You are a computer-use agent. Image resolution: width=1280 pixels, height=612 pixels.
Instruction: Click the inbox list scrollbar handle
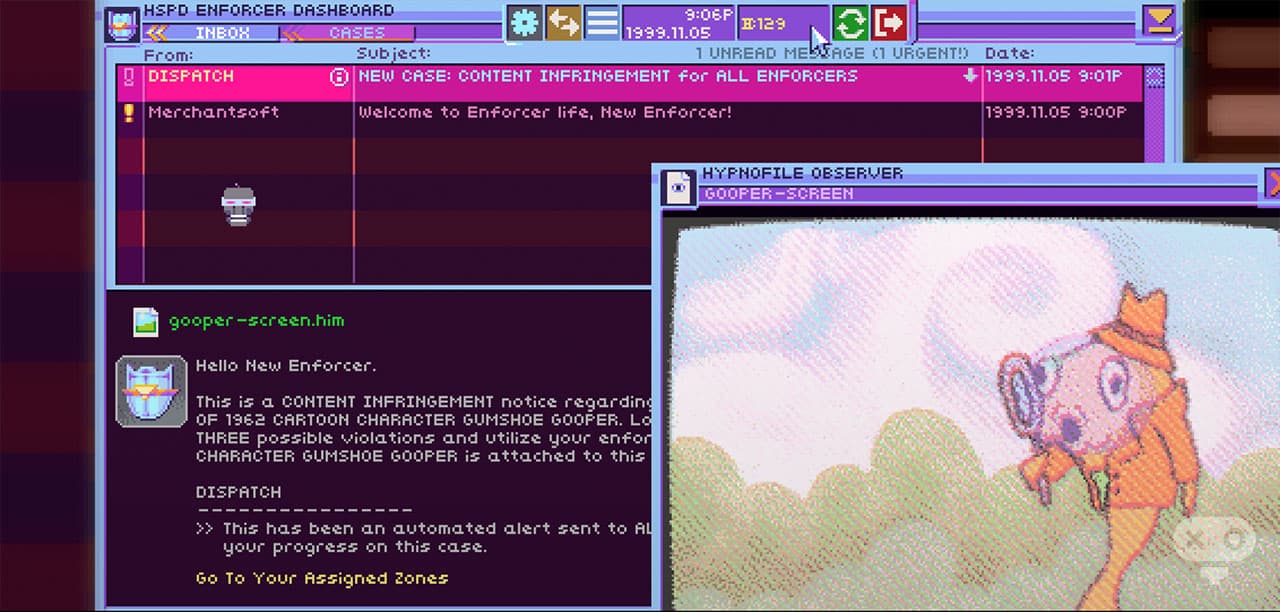(x=1154, y=77)
